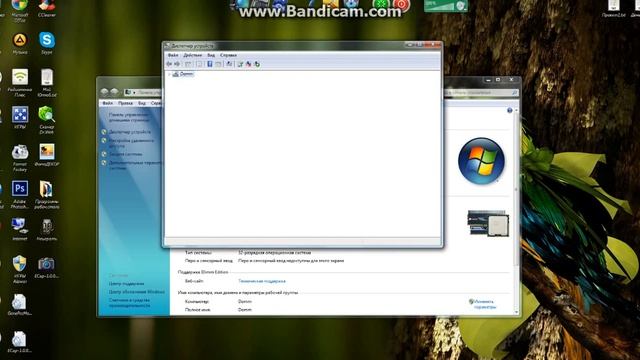Screen dimensions: 640x360
Task: Open the Format Factory desktop shortcut
Action: [20, 158]
